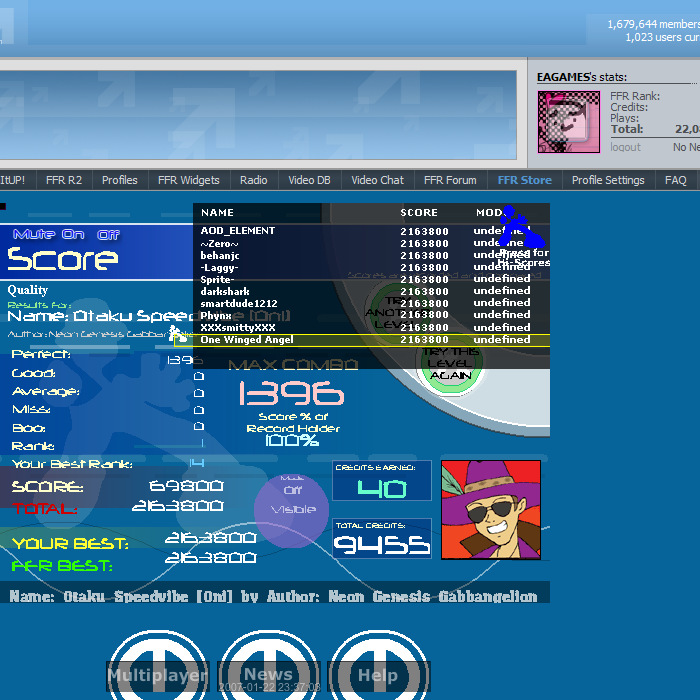Select AOD_ELEMENT in the high score list
The height and width of the screenshot is (700, 700).
click(238, 231)
